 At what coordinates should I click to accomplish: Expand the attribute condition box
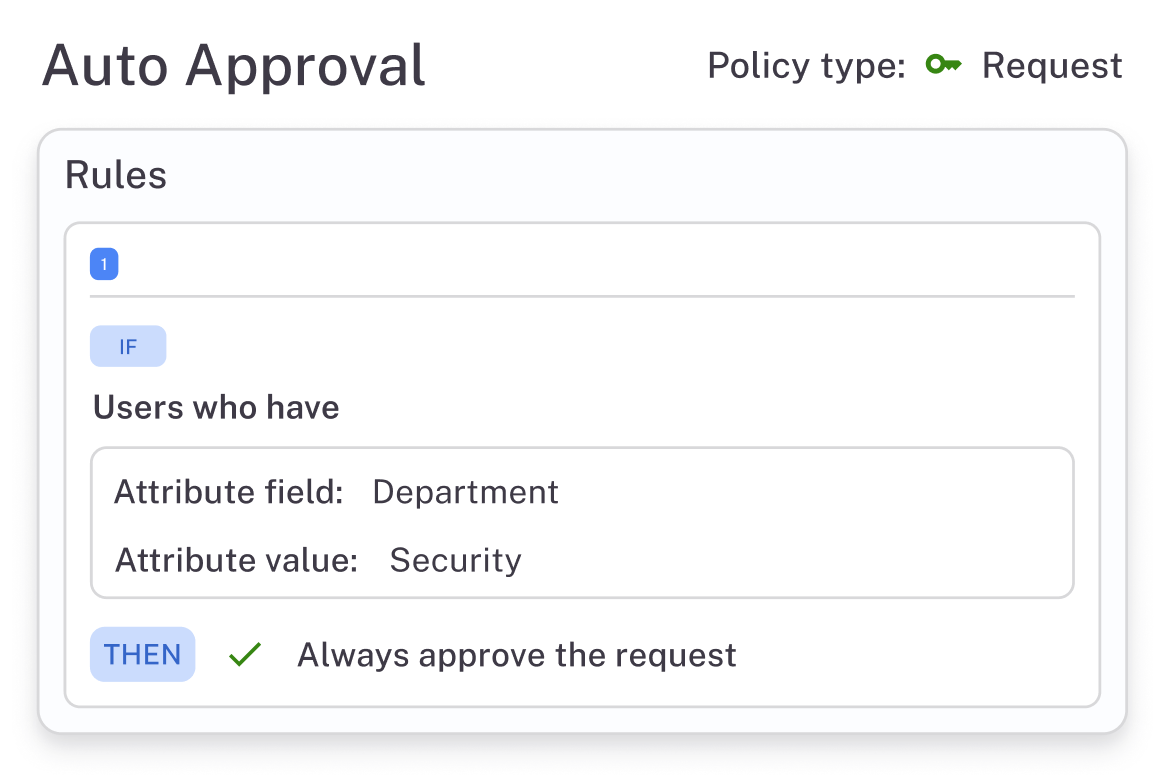pos(583,521)
